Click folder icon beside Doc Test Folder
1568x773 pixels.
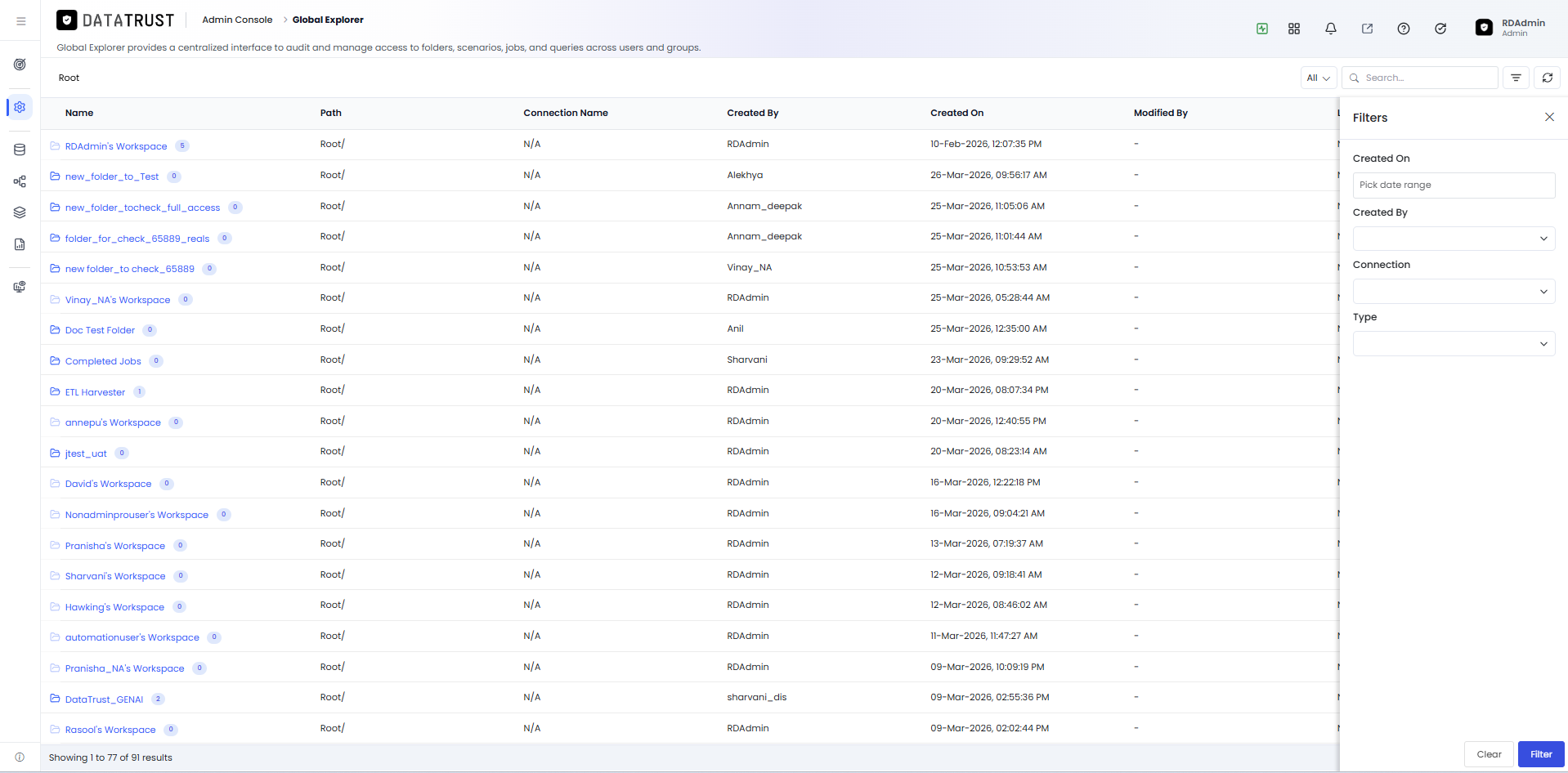pos(55,330)
